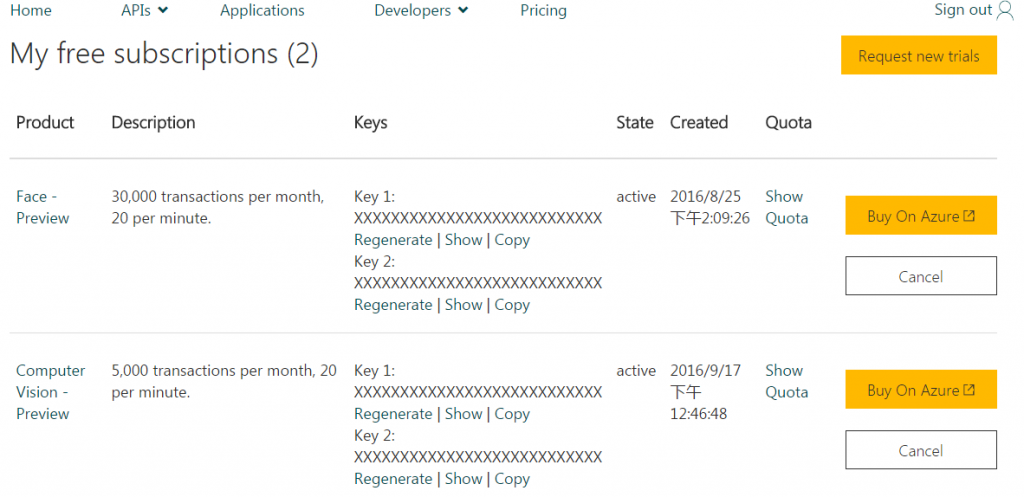The image size is (1024, 497).
Task: Expand the APIs dropdown menu
Action: 144,10
